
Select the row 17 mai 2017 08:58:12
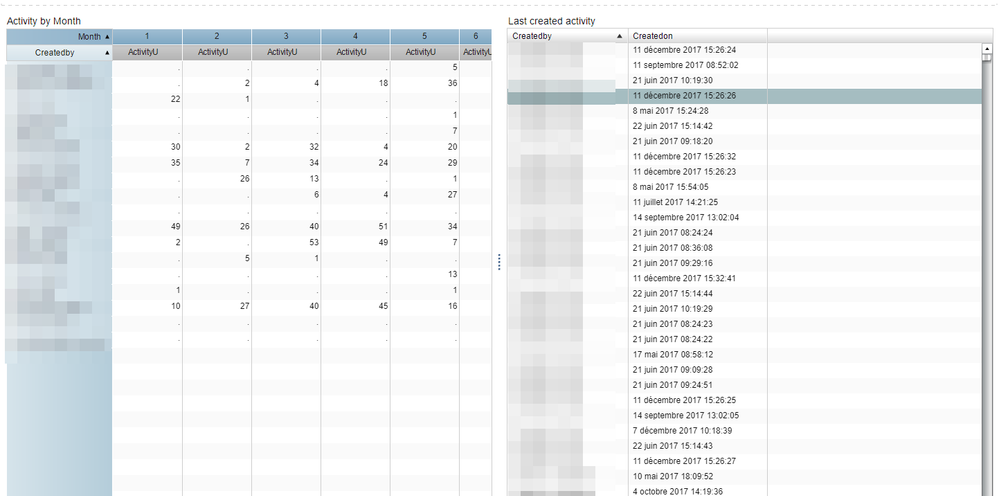[x=745, y=355]
